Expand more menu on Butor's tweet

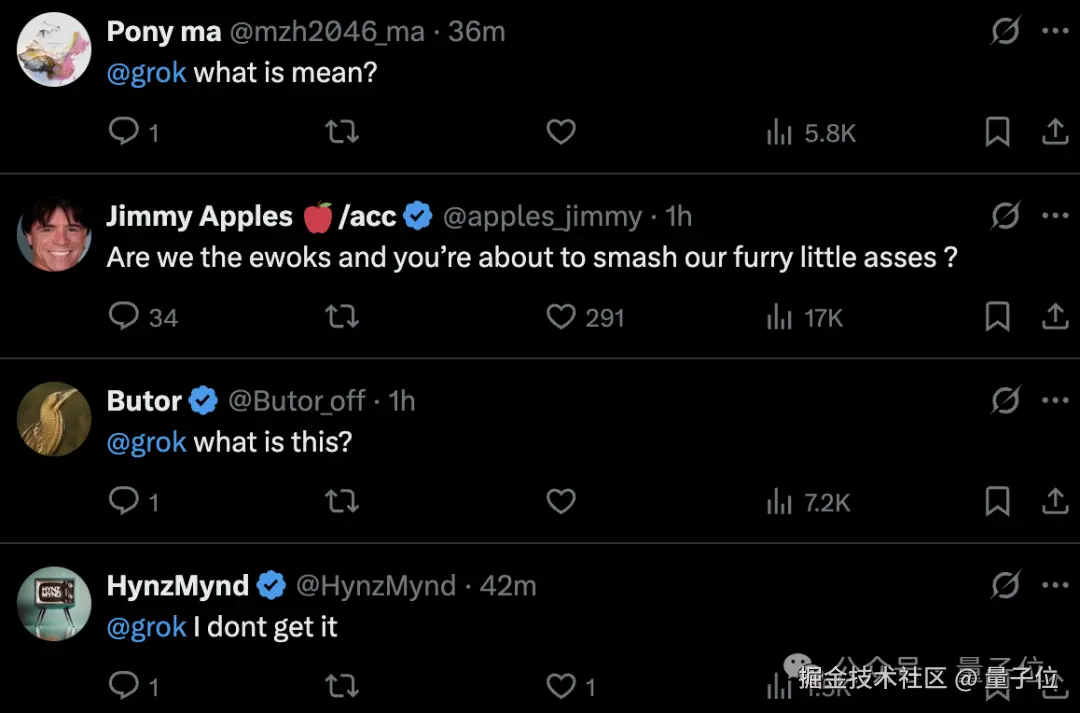(x=1055, y=401)
